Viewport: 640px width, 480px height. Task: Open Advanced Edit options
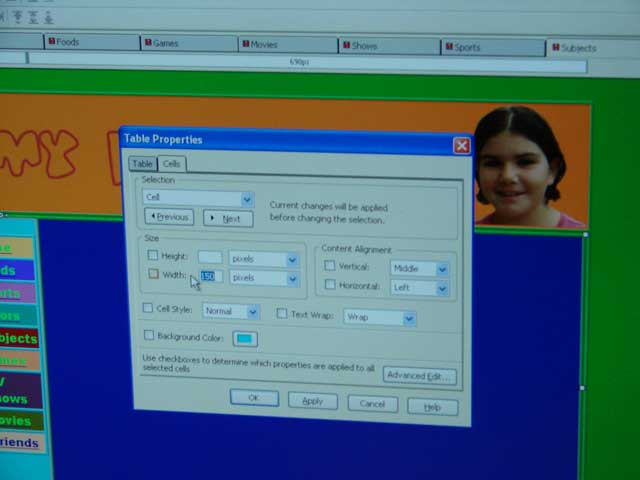(420, 376)
